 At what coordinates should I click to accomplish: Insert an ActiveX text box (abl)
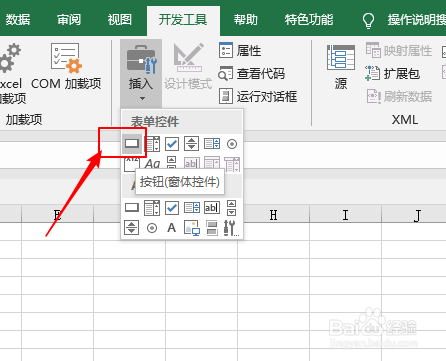pyautogui.click(x=212, y=208)
